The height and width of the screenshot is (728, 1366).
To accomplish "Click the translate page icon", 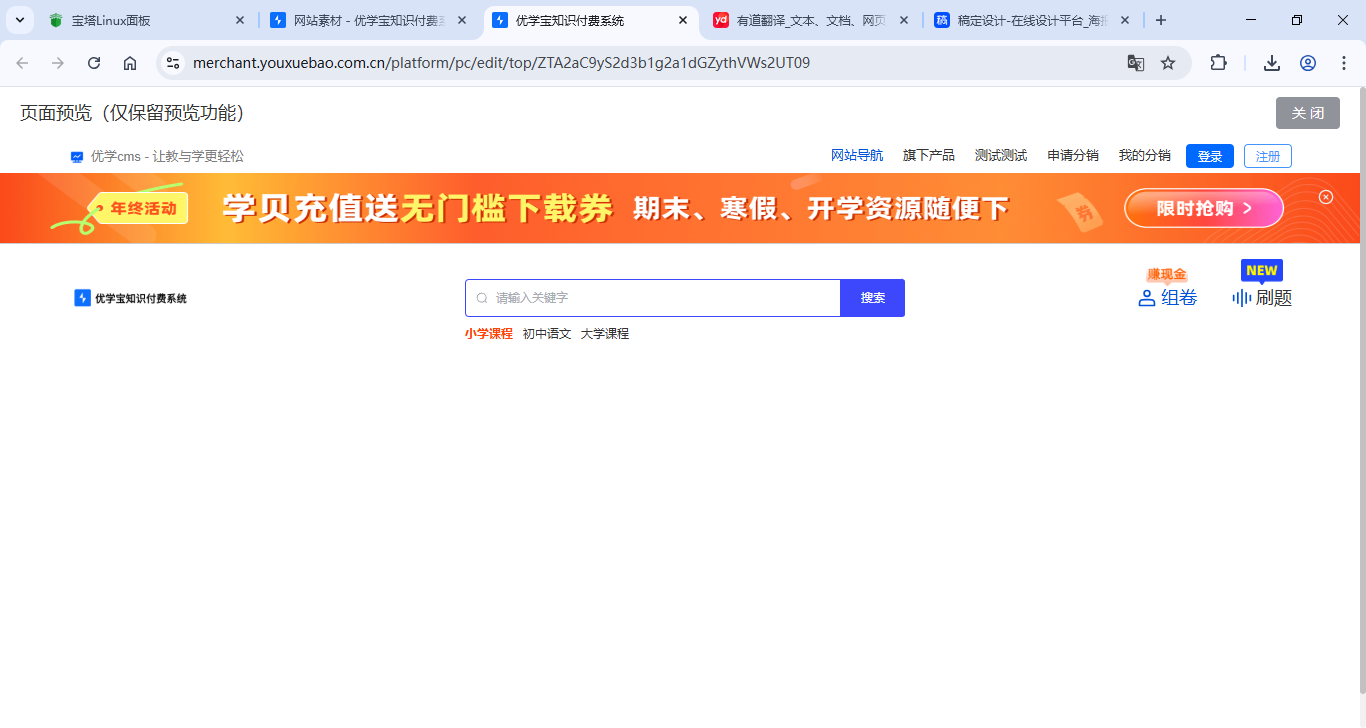I will click(1136, 63).
